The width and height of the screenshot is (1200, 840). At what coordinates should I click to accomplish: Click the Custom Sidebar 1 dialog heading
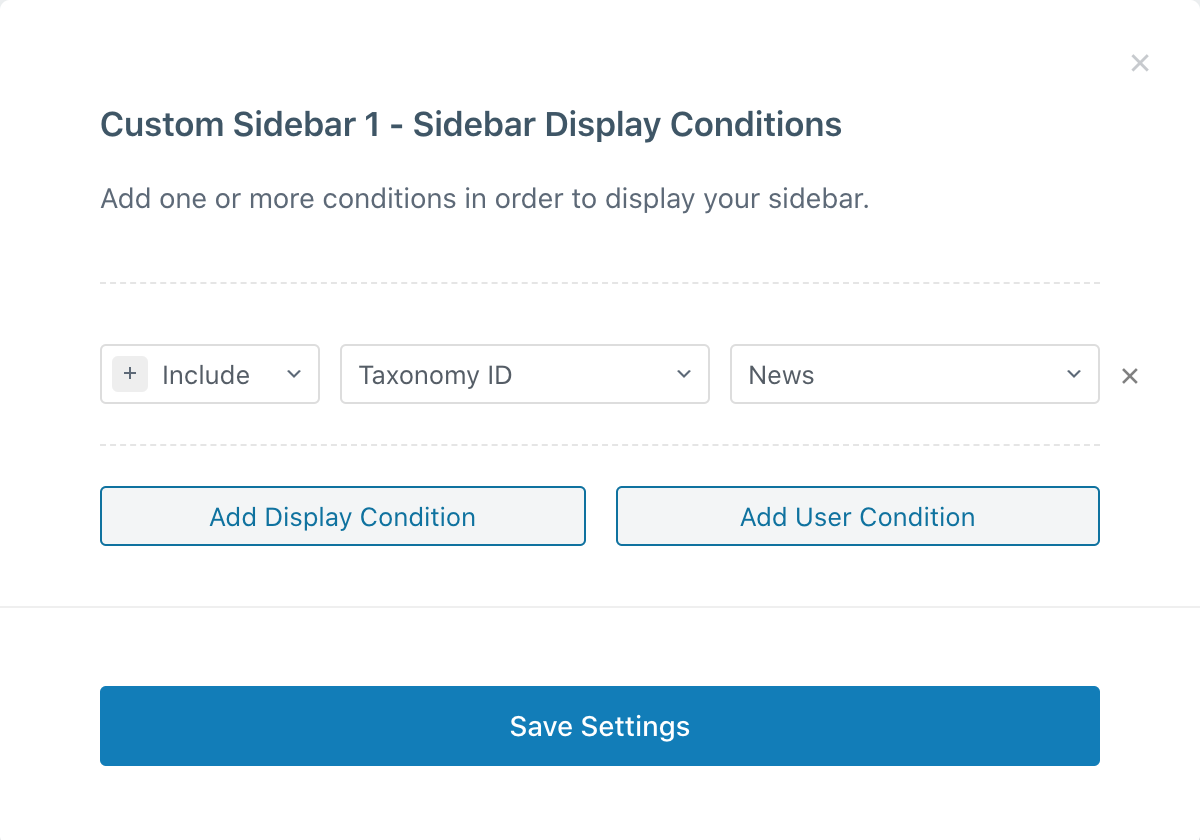471,125
